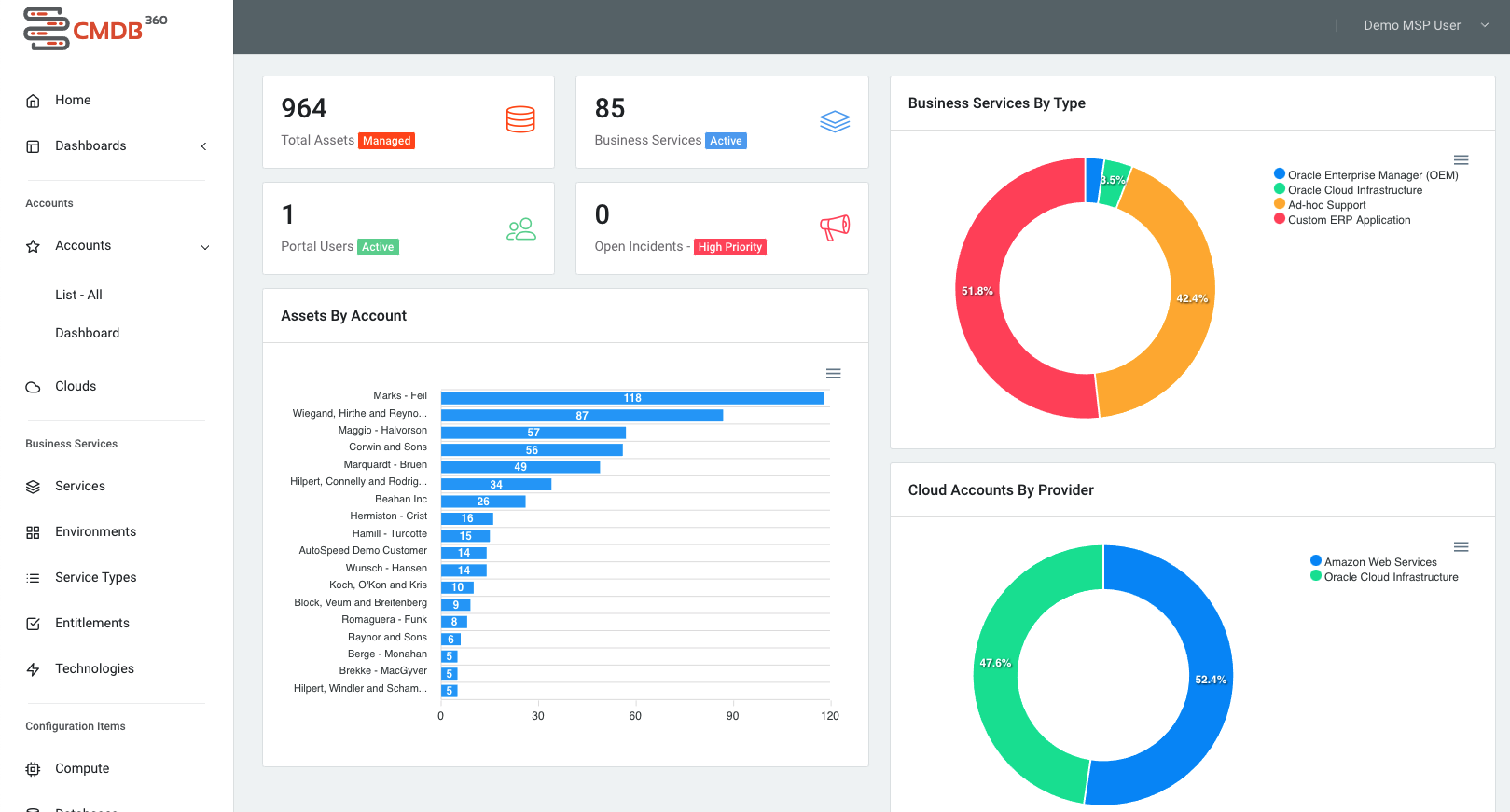Click the Portal Users people icon
Image resolution: width=1510 pixels, height=812 pixels.
pos(521,228)
